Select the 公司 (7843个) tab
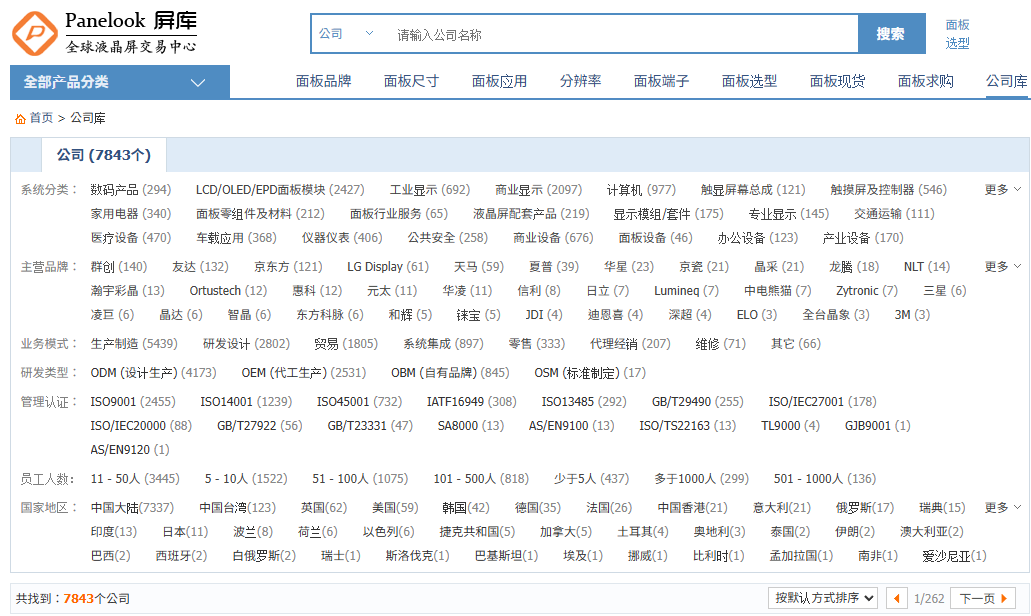This screenshot has height=616, width=1031. (x=104, y=155)
